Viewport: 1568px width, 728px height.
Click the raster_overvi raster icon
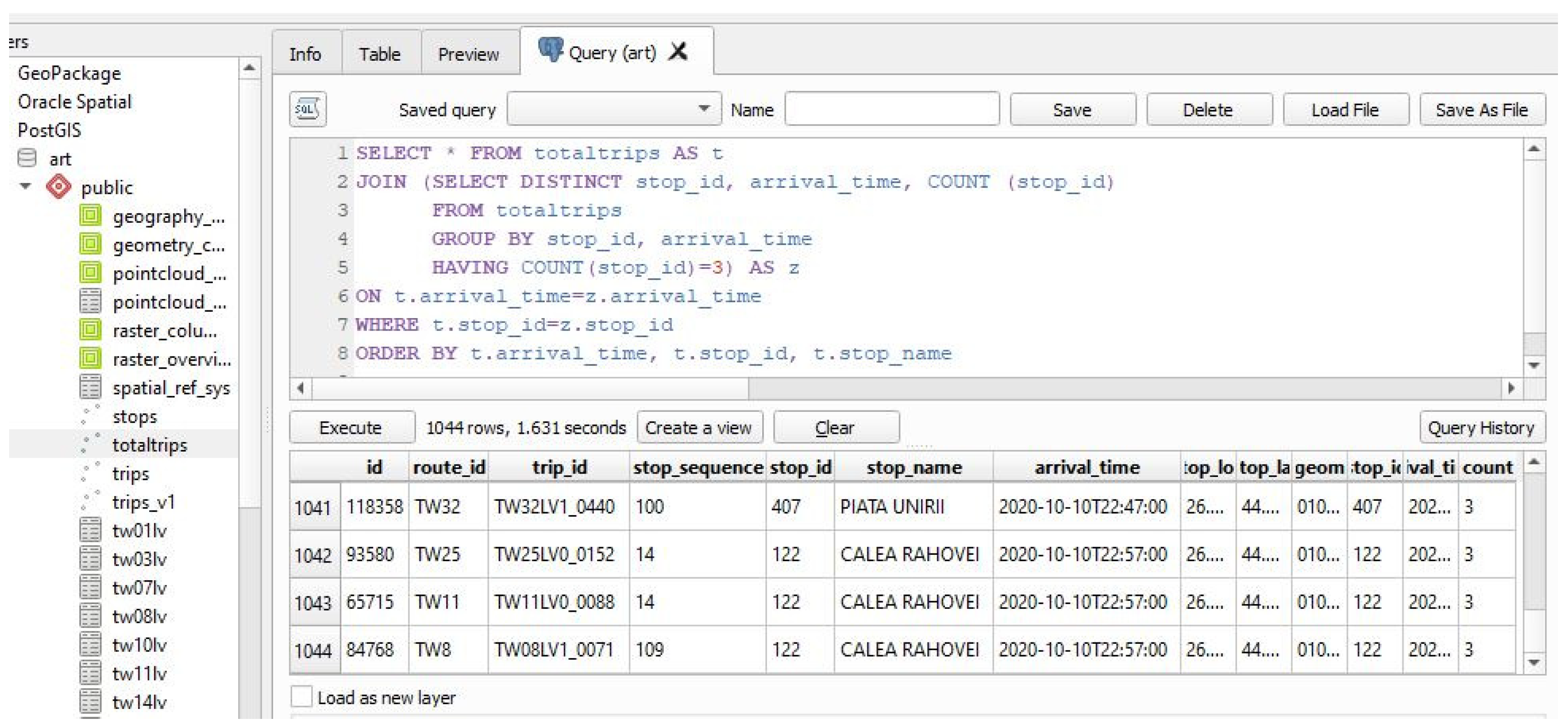point(90,359)
